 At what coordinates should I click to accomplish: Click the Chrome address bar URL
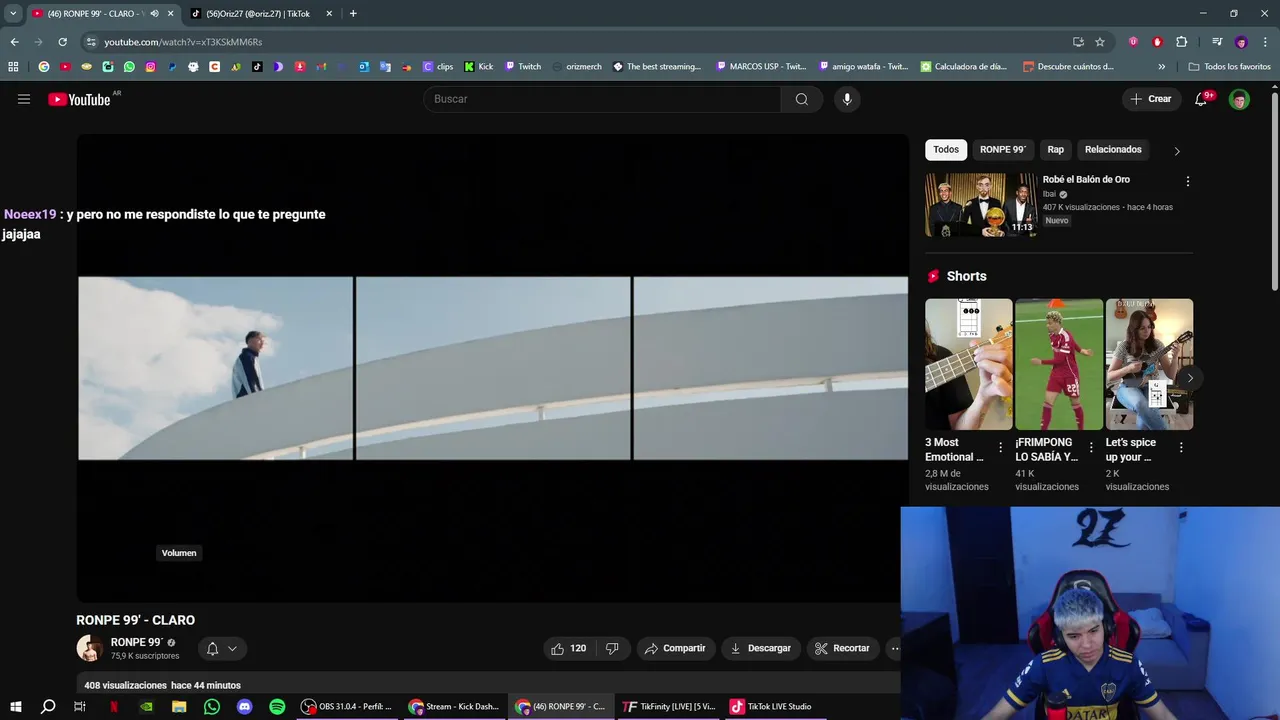[183, 42]
